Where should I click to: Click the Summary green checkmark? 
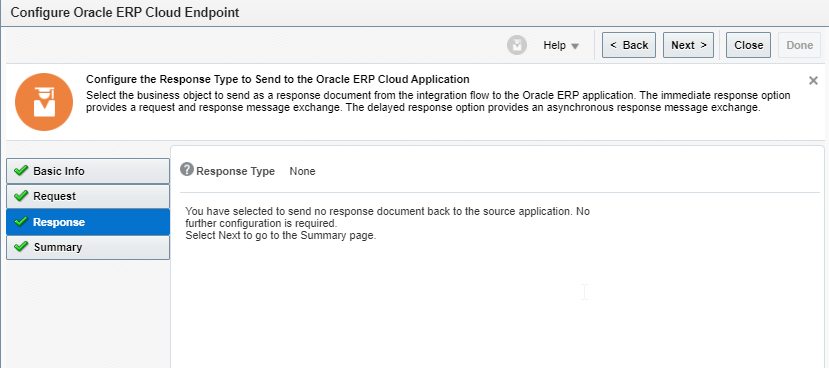(21, 247)
